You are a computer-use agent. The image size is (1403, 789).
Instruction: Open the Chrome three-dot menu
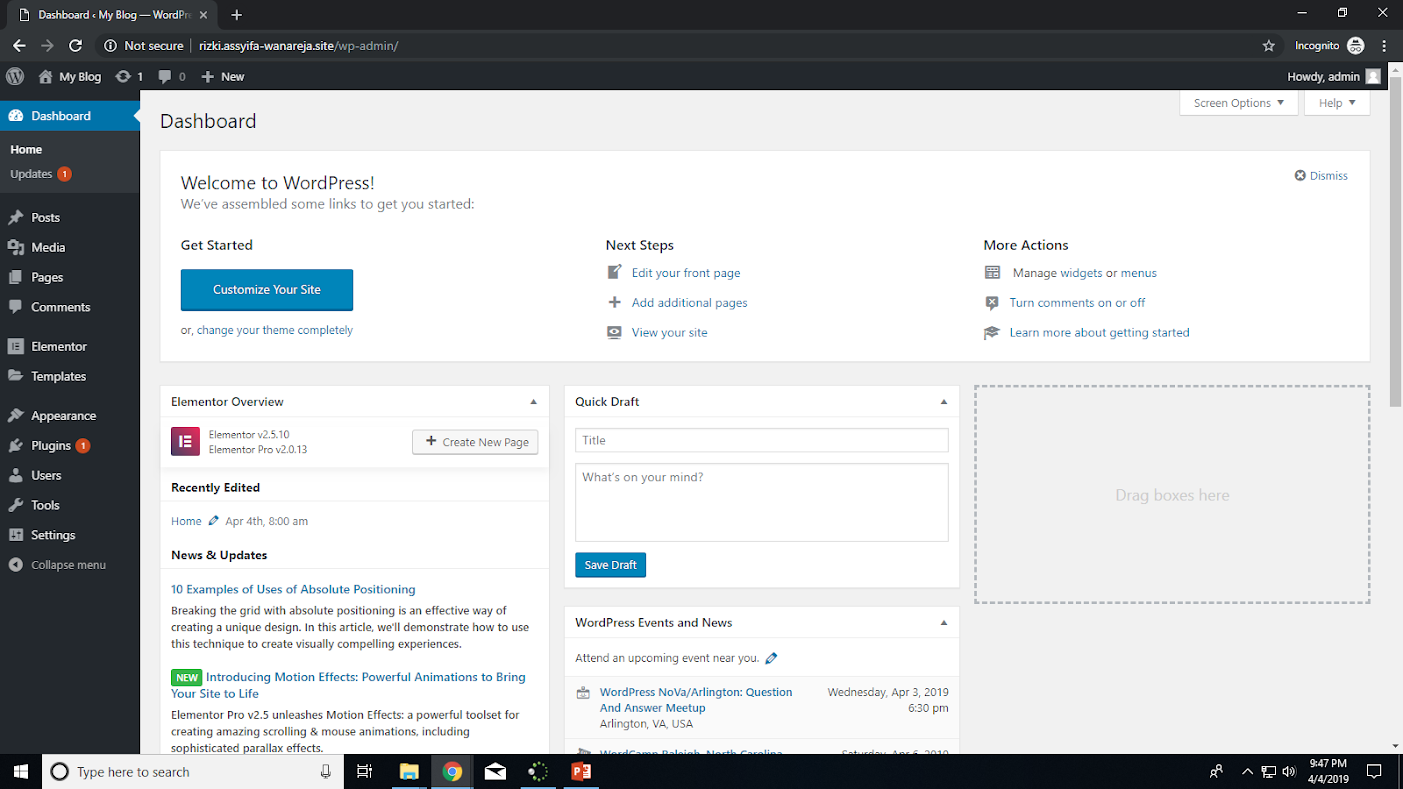(1385, 46)
